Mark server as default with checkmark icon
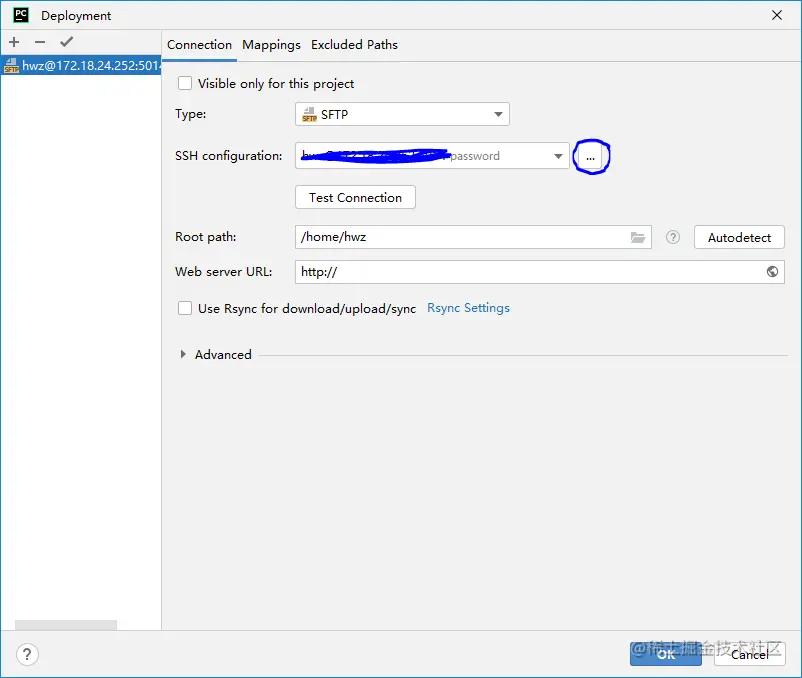Image resolution: width=802 pixels, height=678 pixels. tap(66, 42)
